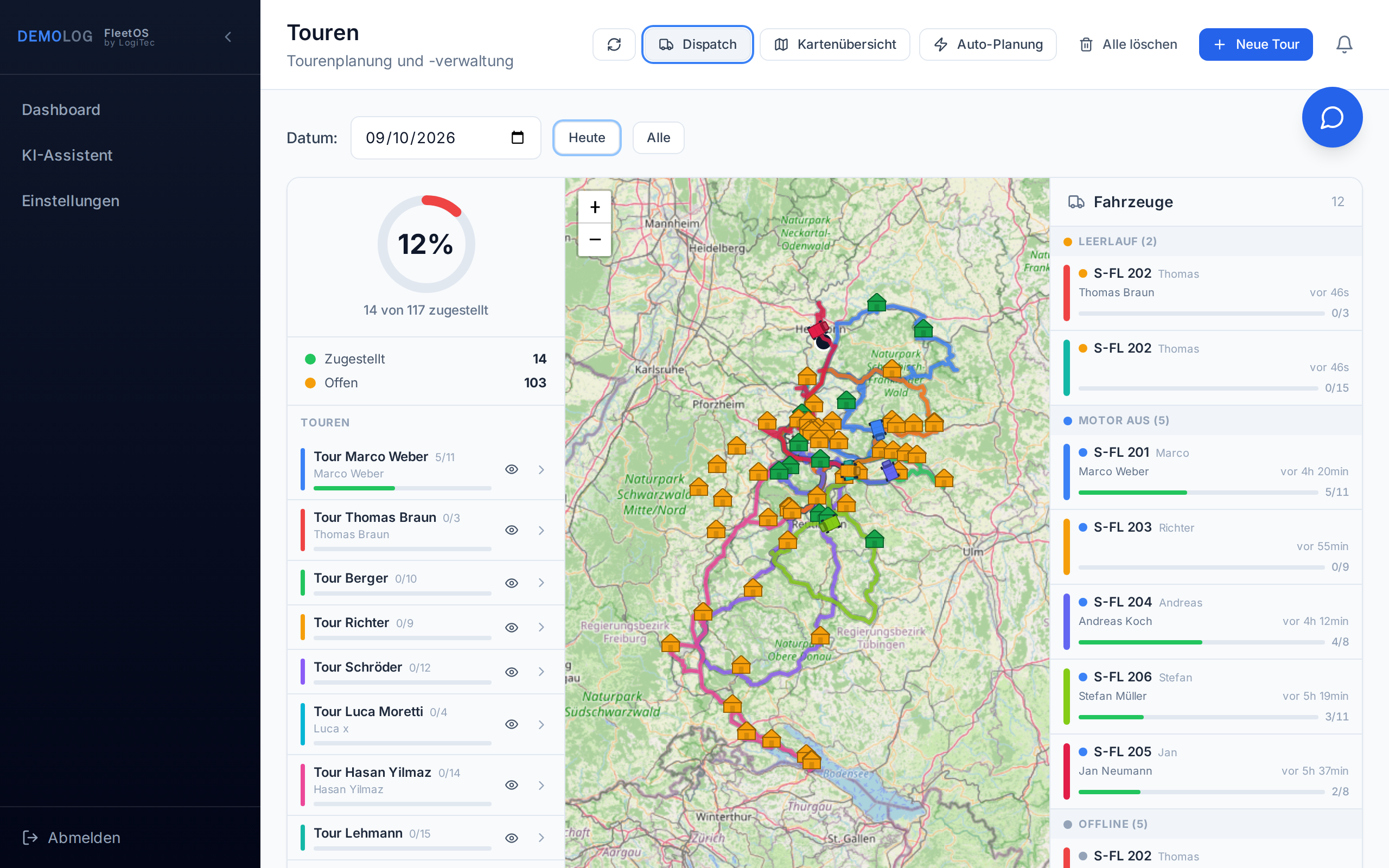Screen dimensions: 1389x868
Task: Click the Datum date input field
Action: [445, 138]
